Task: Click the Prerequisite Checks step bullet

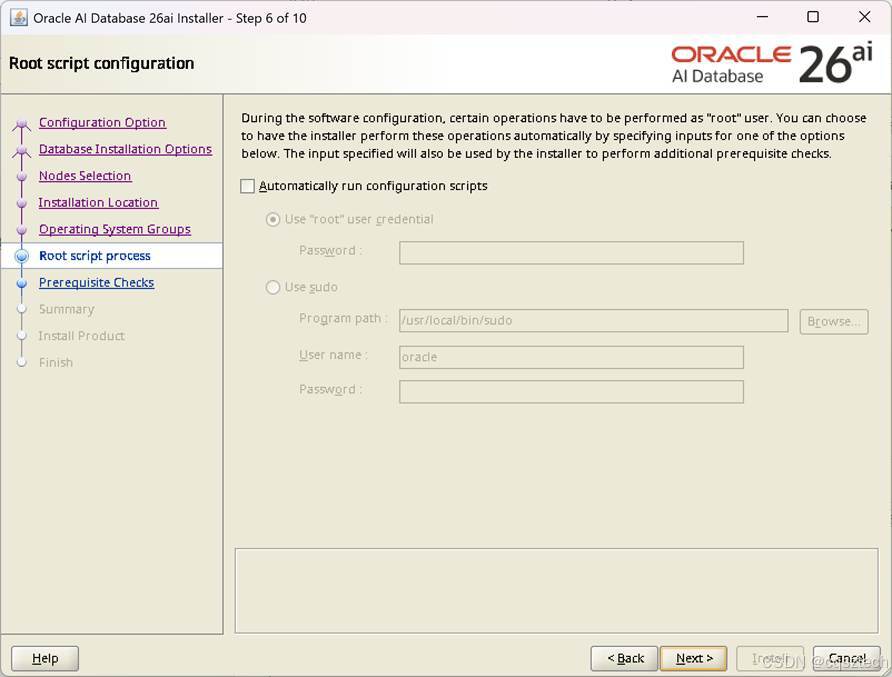Action: click(22, 283)
